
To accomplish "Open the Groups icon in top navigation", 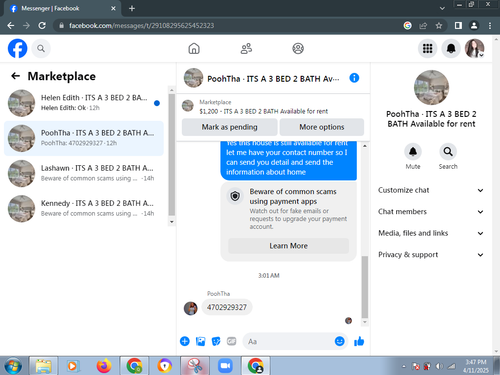I will 298,49.
